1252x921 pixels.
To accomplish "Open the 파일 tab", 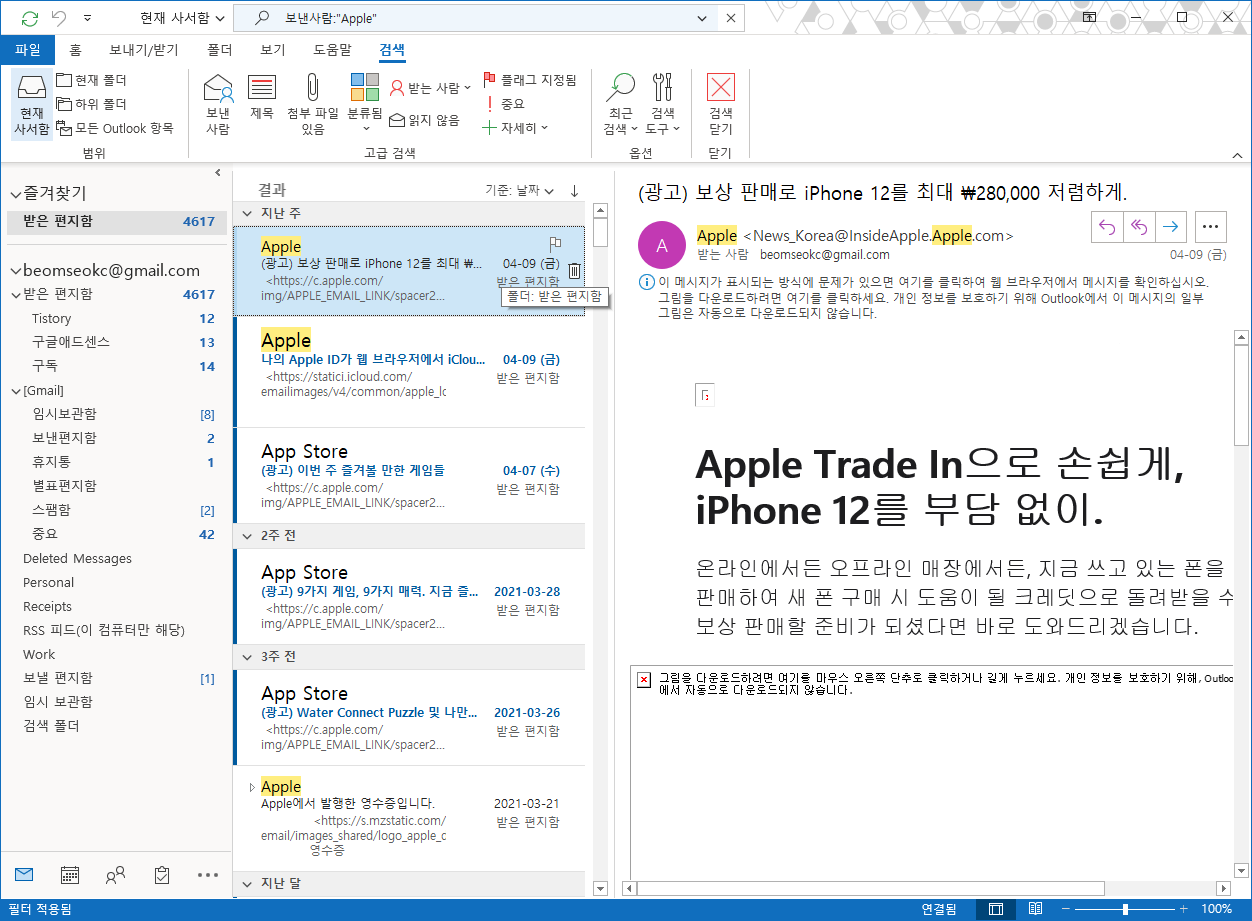I will click(x=28, y=50).
